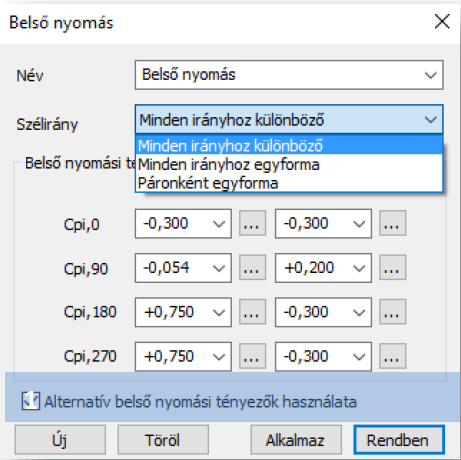
Task: Toggle Alternatív belső nyomási tényezők használata checkbox
Action: tap(31, 401)
